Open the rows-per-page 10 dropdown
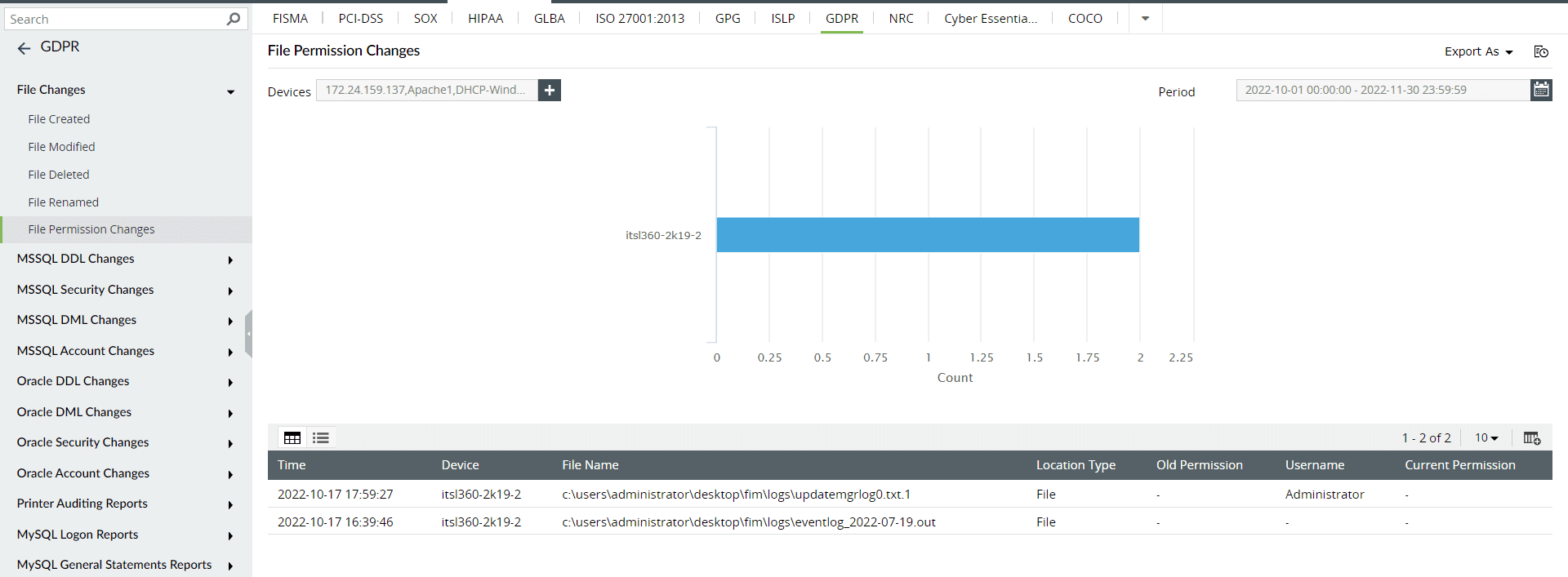The width and height of the screenshot is (1568, 577). click(1486, 438)
